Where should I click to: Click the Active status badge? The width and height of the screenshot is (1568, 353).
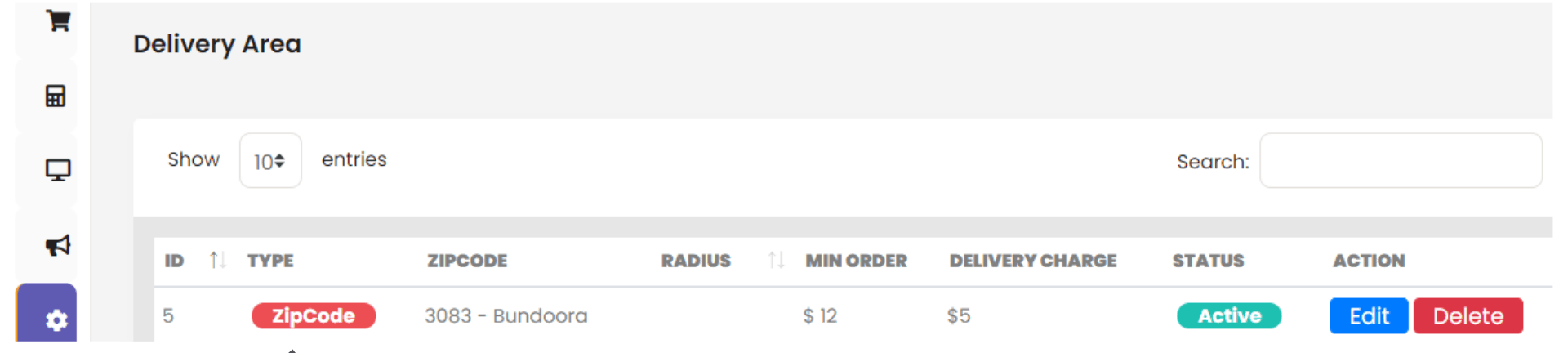(1228, 316)
